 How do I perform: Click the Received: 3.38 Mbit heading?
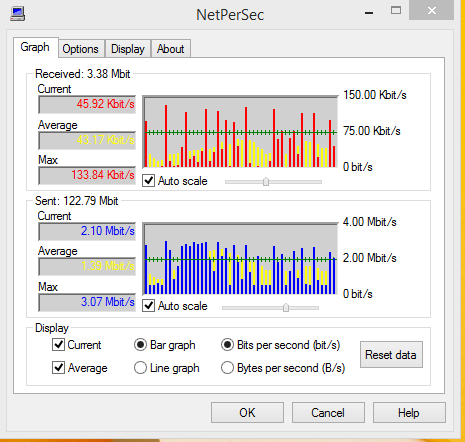coord(83,74)
